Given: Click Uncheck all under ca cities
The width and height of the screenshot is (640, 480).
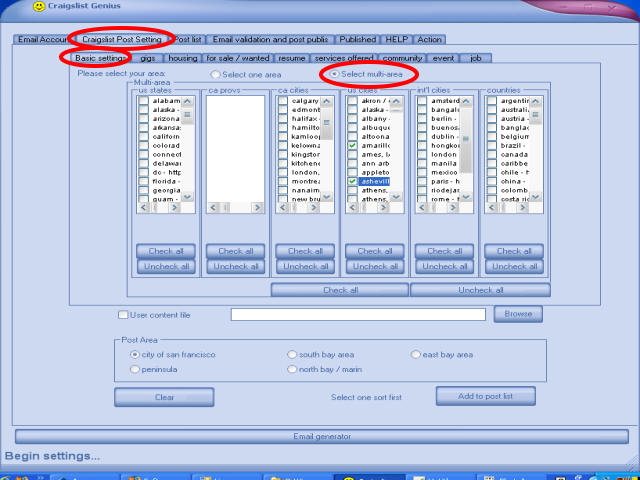Looking at the screenshot, I should tap(305, 267).
